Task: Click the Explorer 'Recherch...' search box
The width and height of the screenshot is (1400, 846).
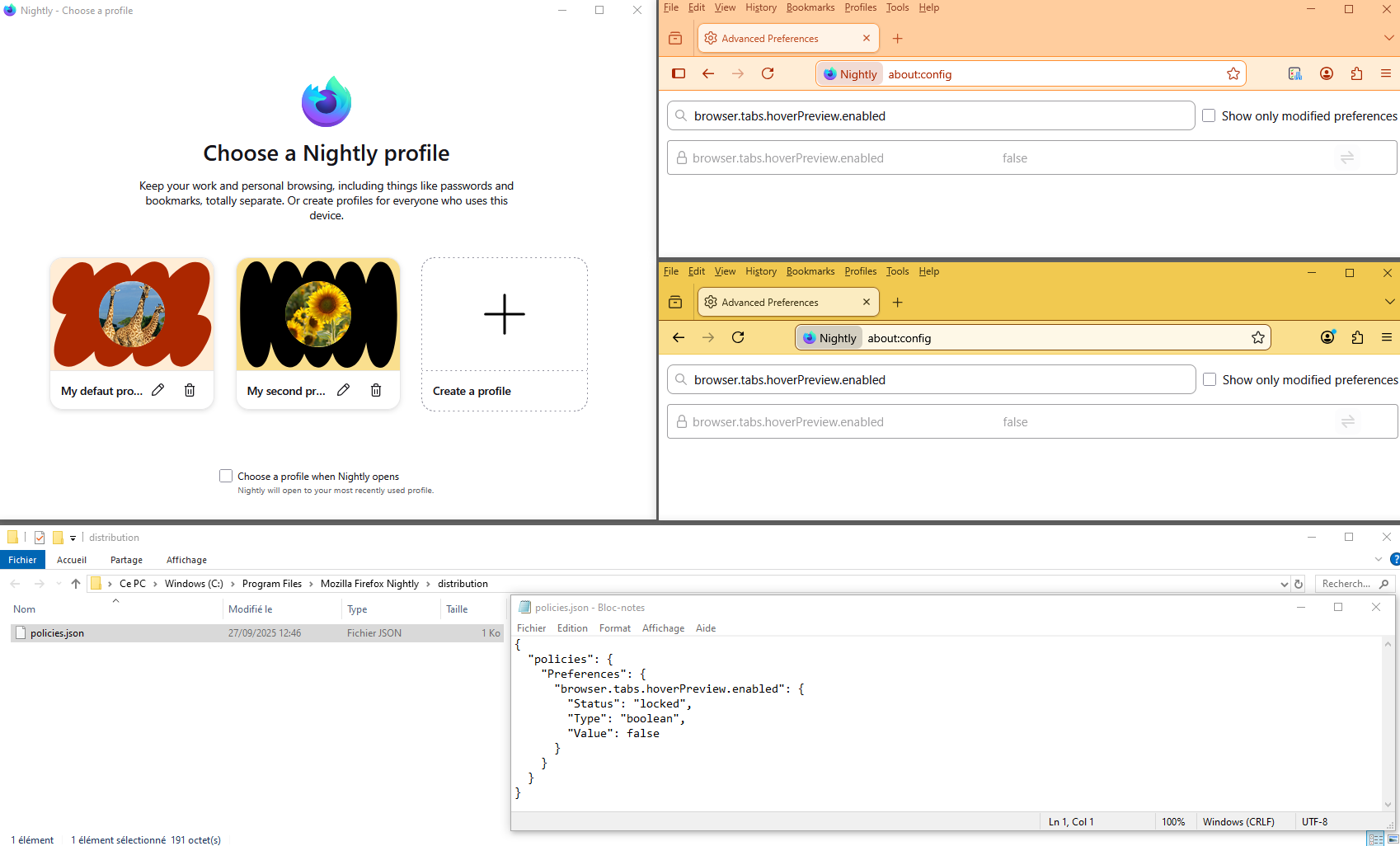Action: pos(1355,584)
